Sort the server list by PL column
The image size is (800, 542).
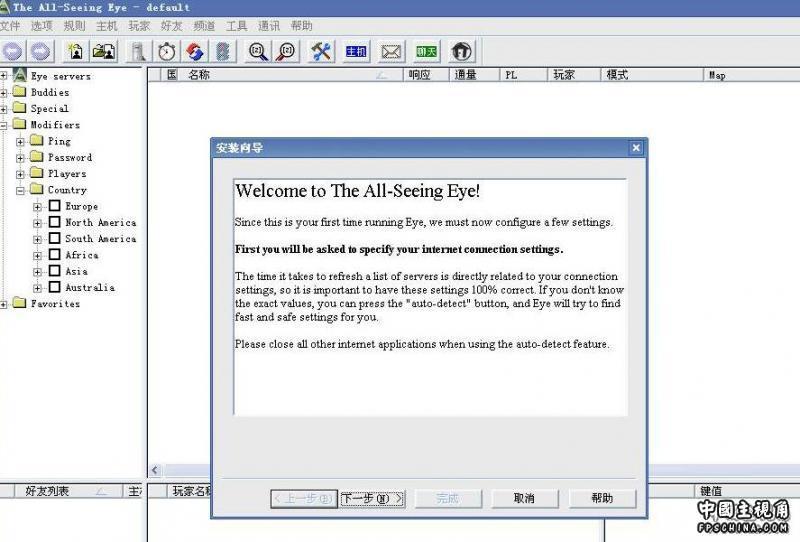[523, 75]
